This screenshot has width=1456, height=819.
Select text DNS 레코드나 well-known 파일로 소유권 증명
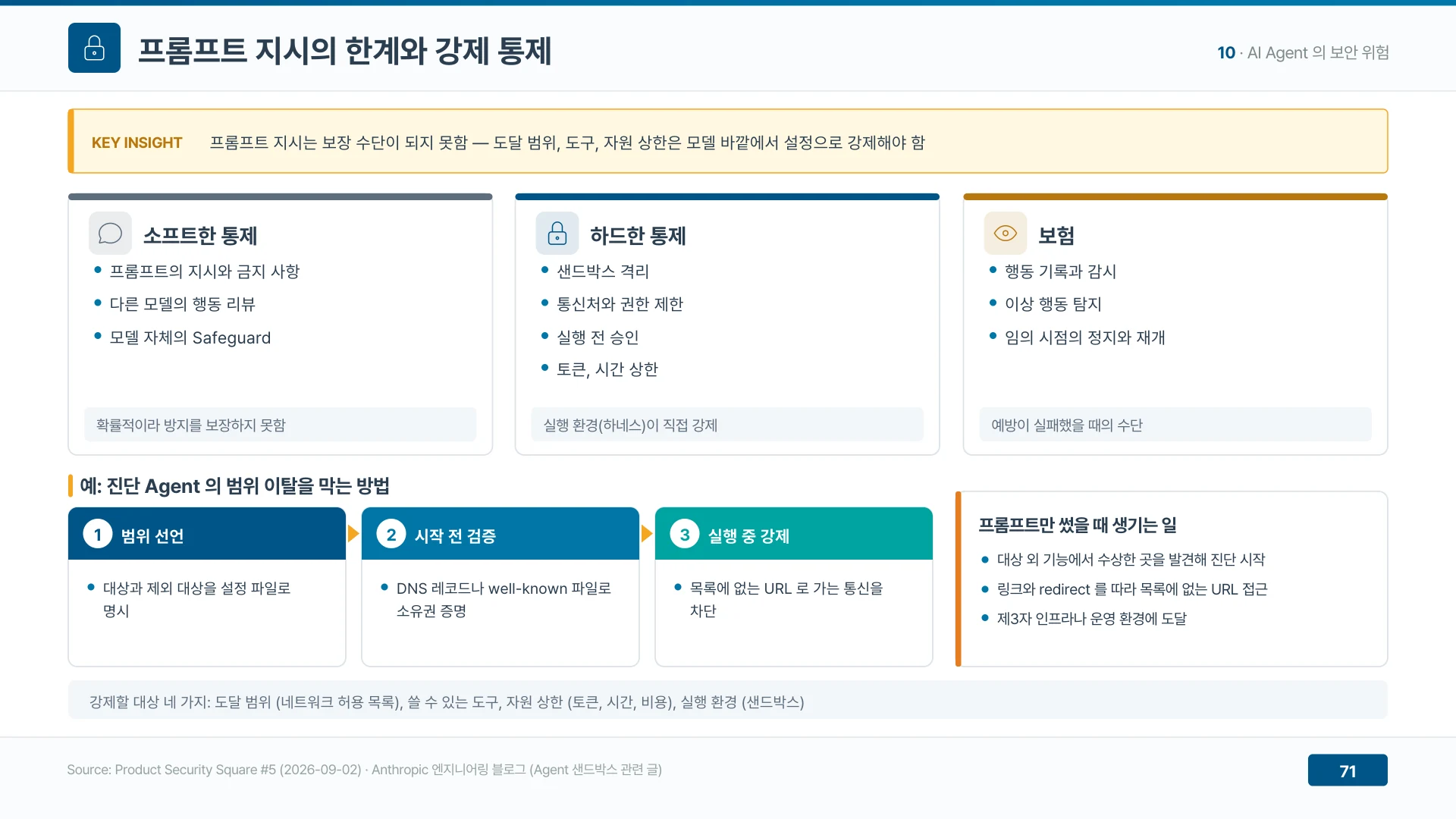pyautogui.click(x=504, y=599)
